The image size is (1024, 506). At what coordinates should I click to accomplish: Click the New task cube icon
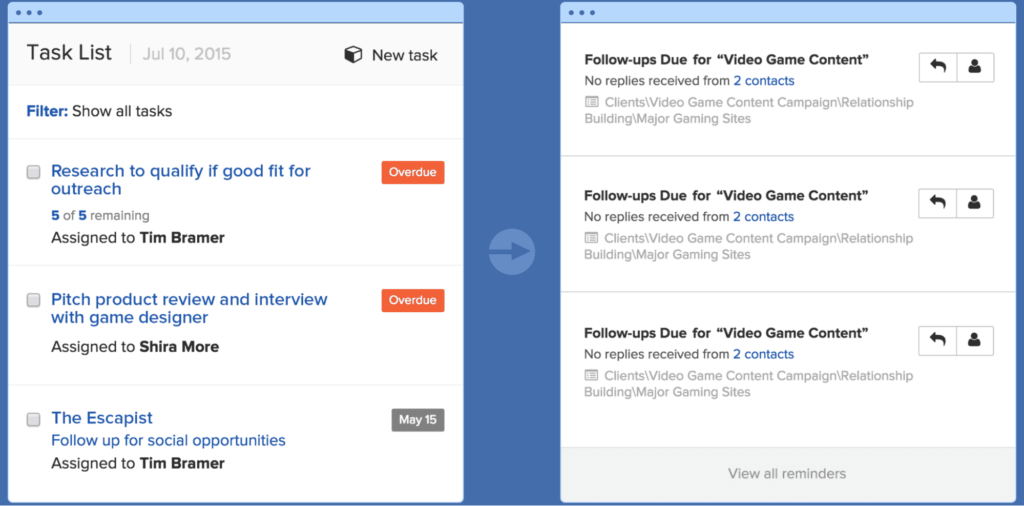353,55
